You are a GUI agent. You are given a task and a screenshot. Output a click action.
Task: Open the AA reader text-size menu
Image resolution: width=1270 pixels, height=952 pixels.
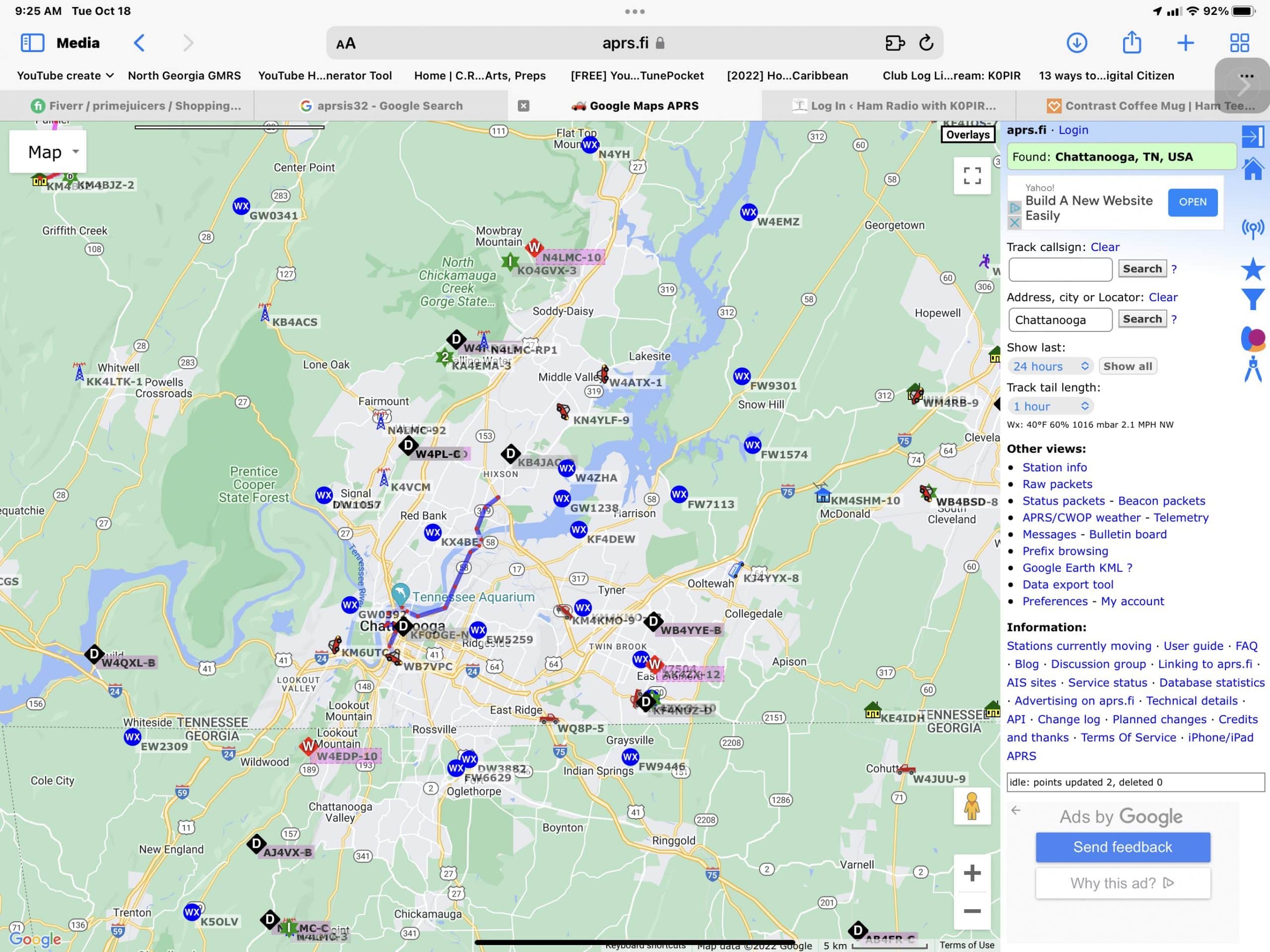(x=346, y=44)
